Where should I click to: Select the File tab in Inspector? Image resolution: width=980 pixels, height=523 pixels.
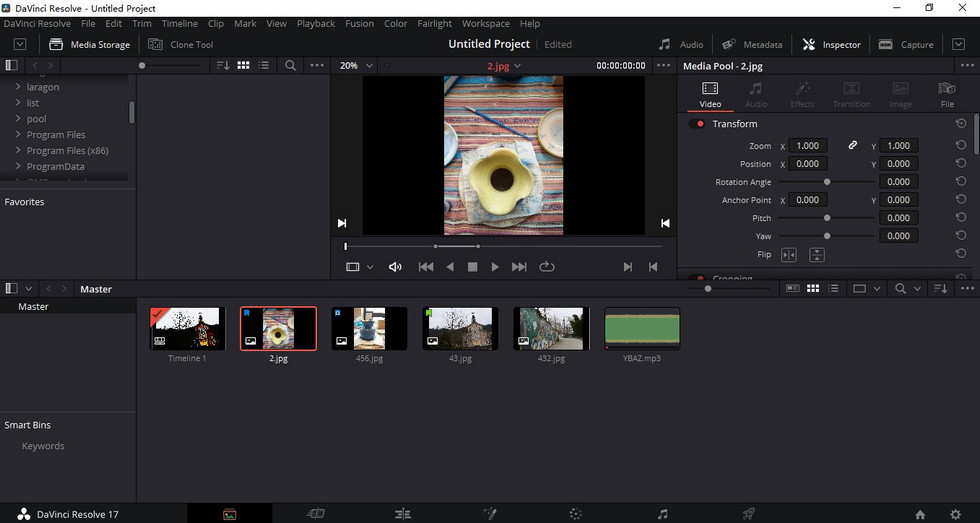(x=948, y=95)
